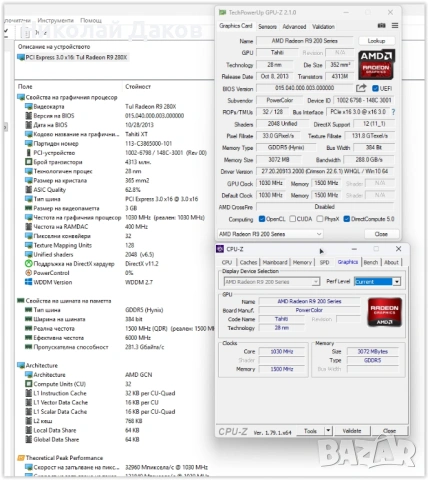Switch to the Advanced tab in GPU-Z
The width and height of the screenshot is (428, 480).
click(294, 27)
